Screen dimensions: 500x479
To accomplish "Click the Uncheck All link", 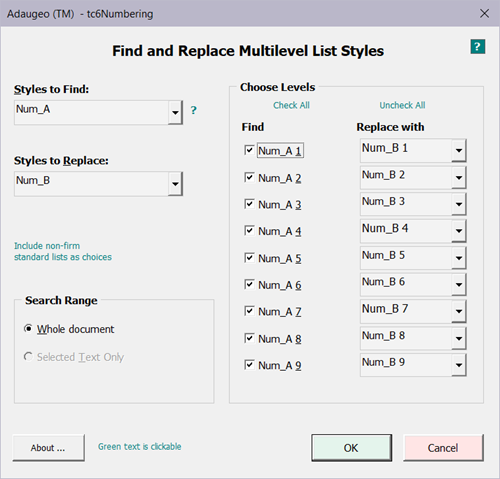I will 402,105.
